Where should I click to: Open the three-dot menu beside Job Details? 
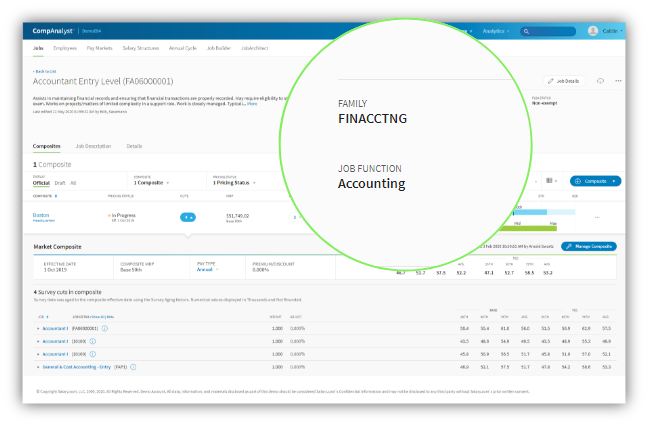coord(619,80)
